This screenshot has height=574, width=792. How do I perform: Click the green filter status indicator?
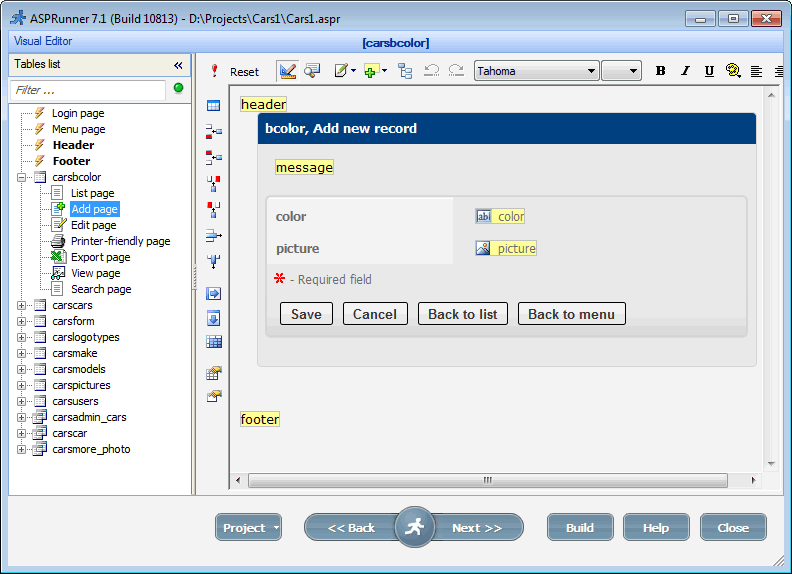pos(178,88)
